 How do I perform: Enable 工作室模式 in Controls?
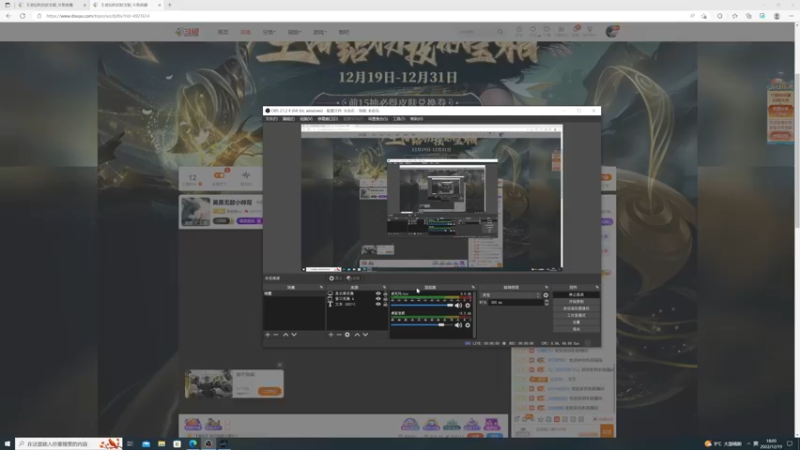(x=576, y=315)
